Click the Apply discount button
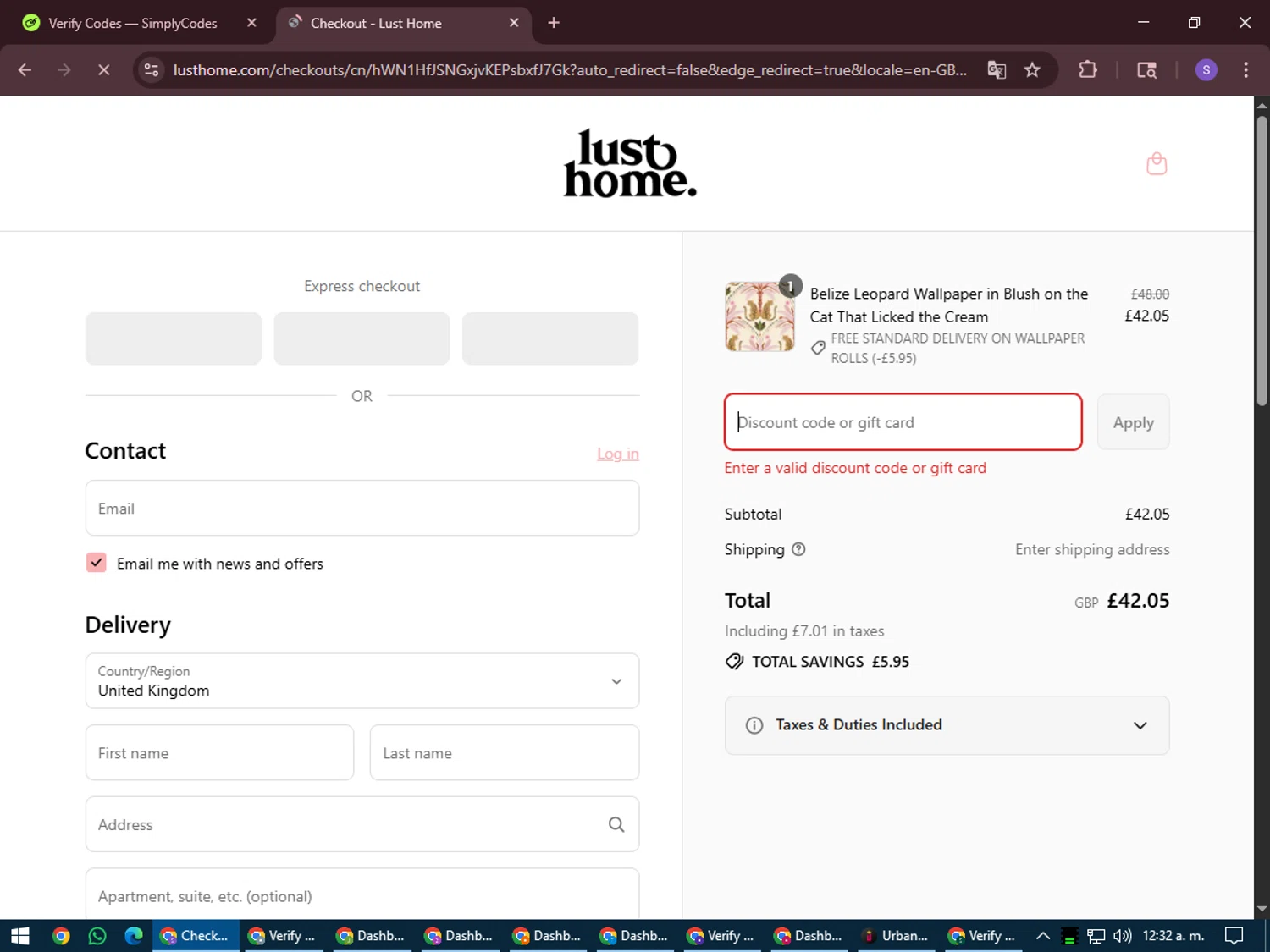 coord(1133,422)
